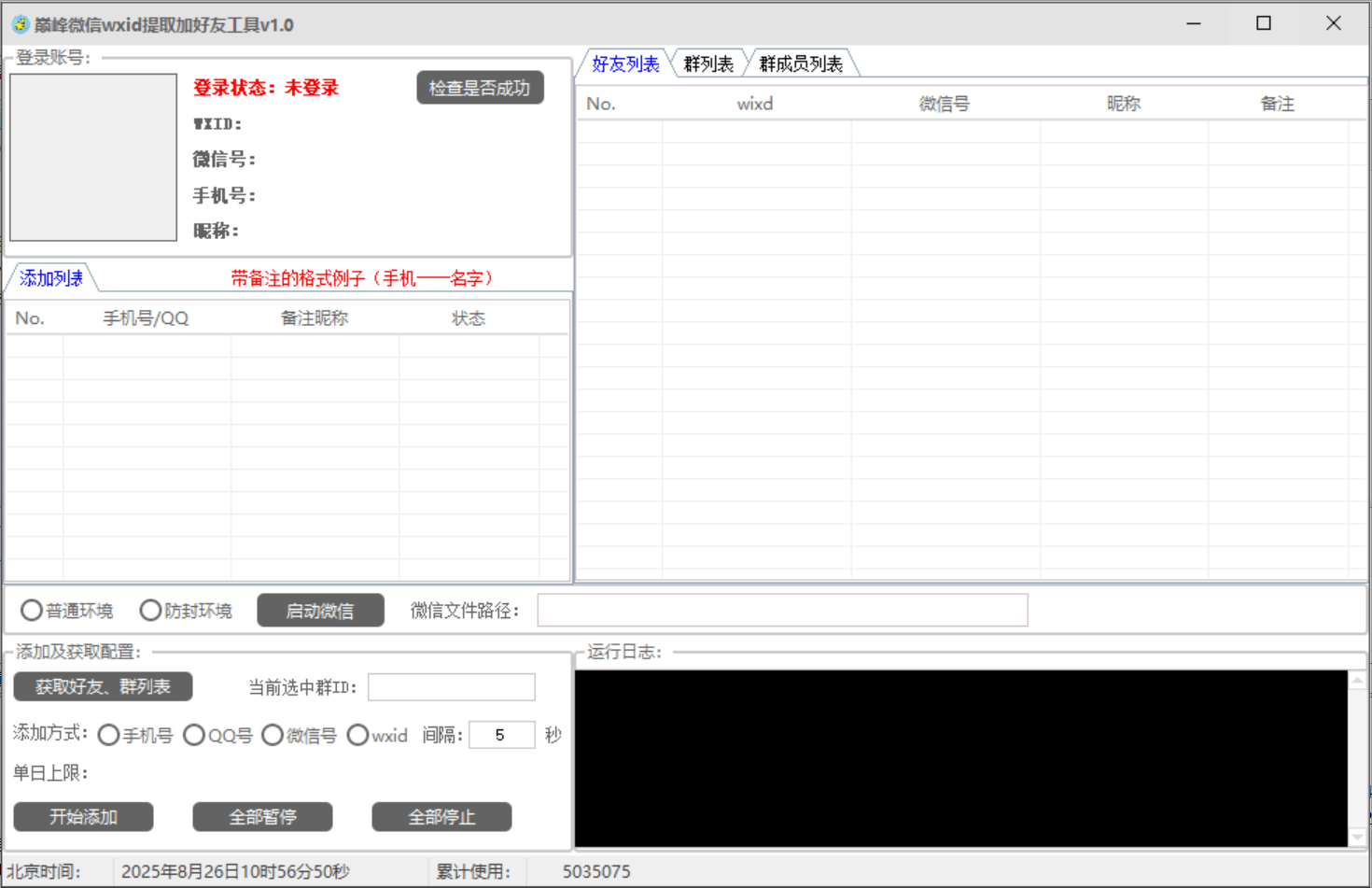Choose wxid as the add method
The image size is (1372, 888).
[357, 736]
